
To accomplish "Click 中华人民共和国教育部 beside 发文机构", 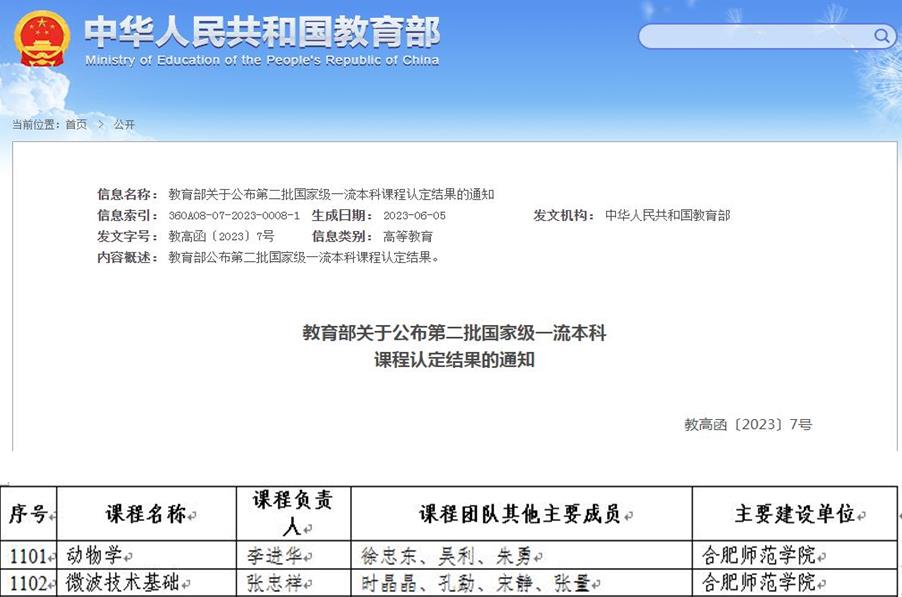I will (x=667, y=215).
